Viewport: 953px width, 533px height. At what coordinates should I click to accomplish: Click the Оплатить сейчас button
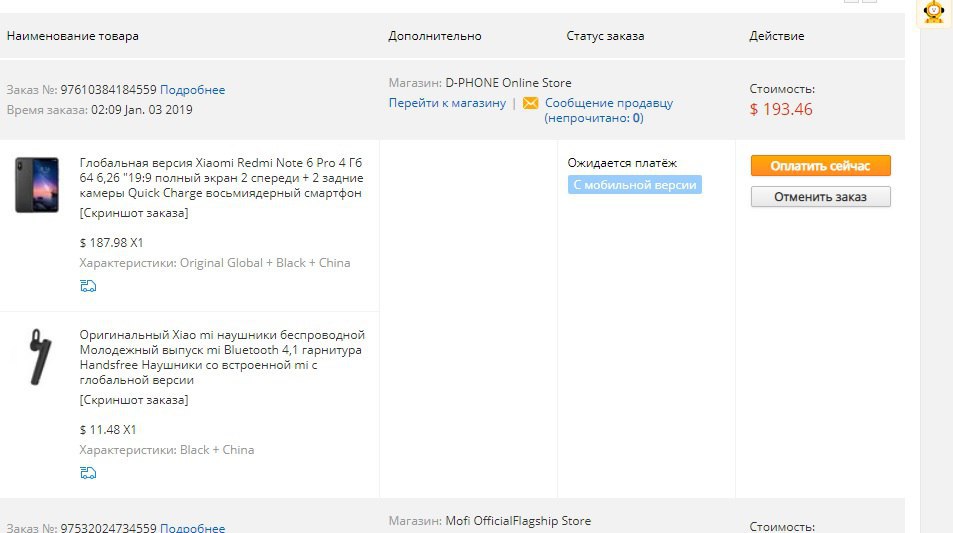821,165
